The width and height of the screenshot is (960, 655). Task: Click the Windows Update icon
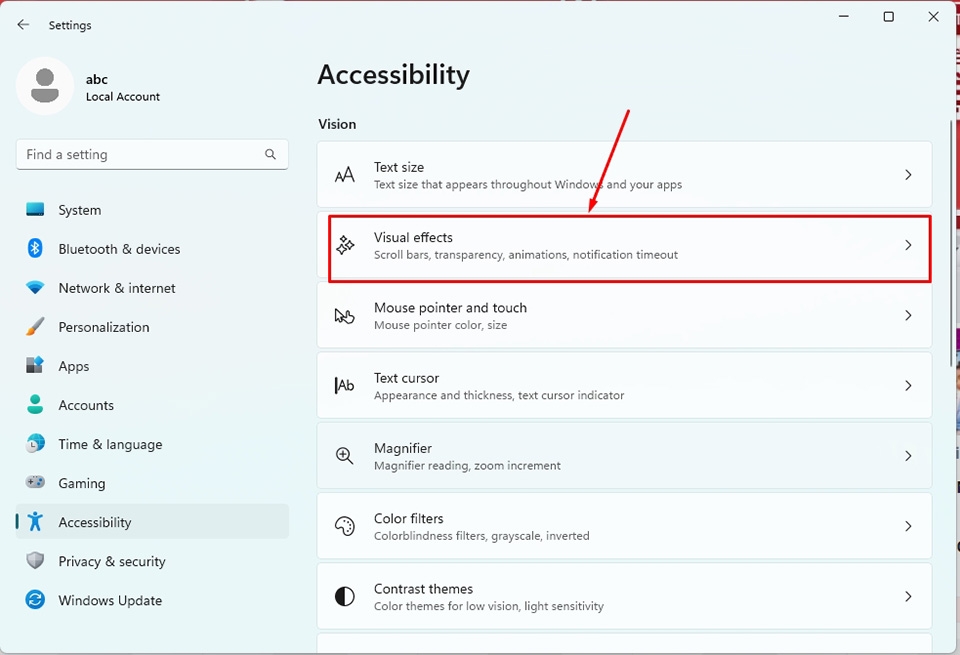pos(35,600)
